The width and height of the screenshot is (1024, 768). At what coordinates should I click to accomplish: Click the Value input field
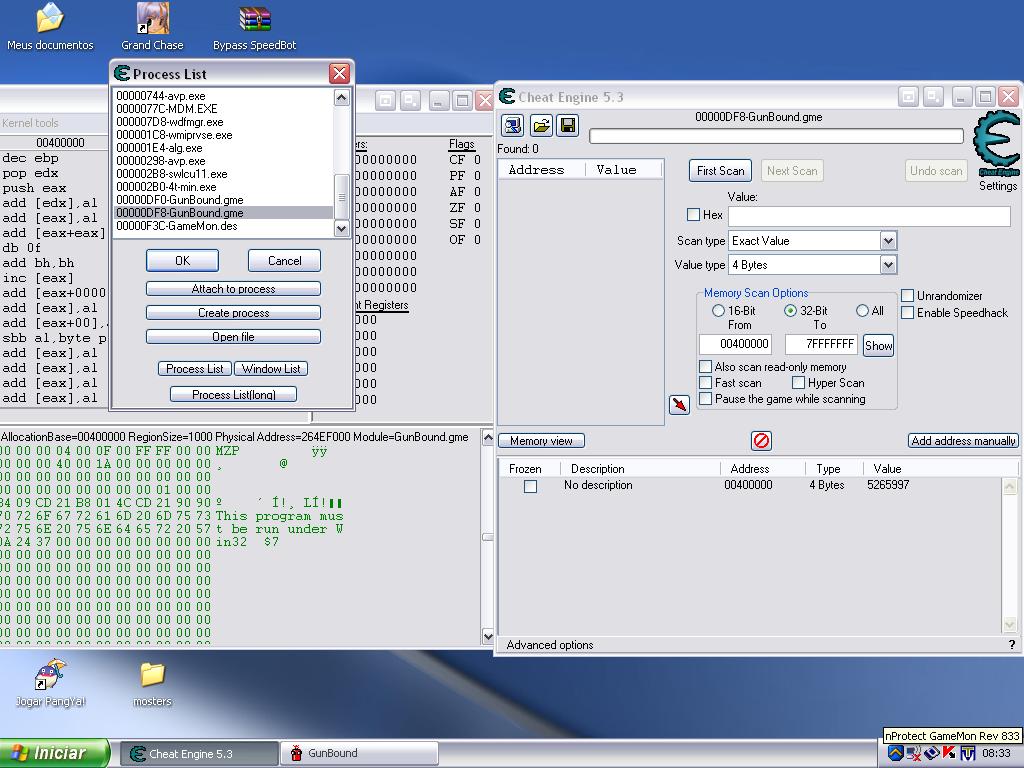pos(869,216)
